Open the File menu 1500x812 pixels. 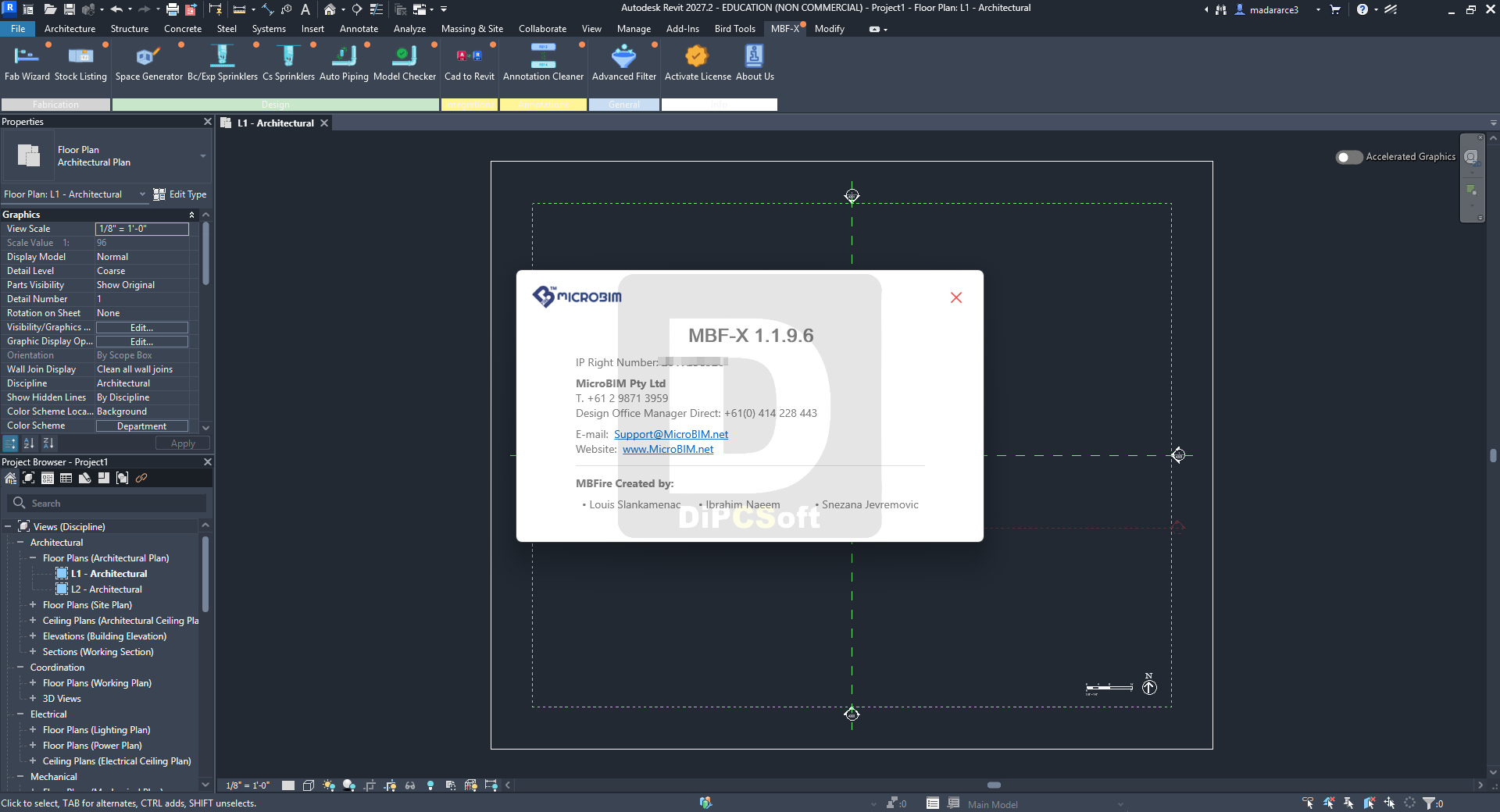coord(18,29)
